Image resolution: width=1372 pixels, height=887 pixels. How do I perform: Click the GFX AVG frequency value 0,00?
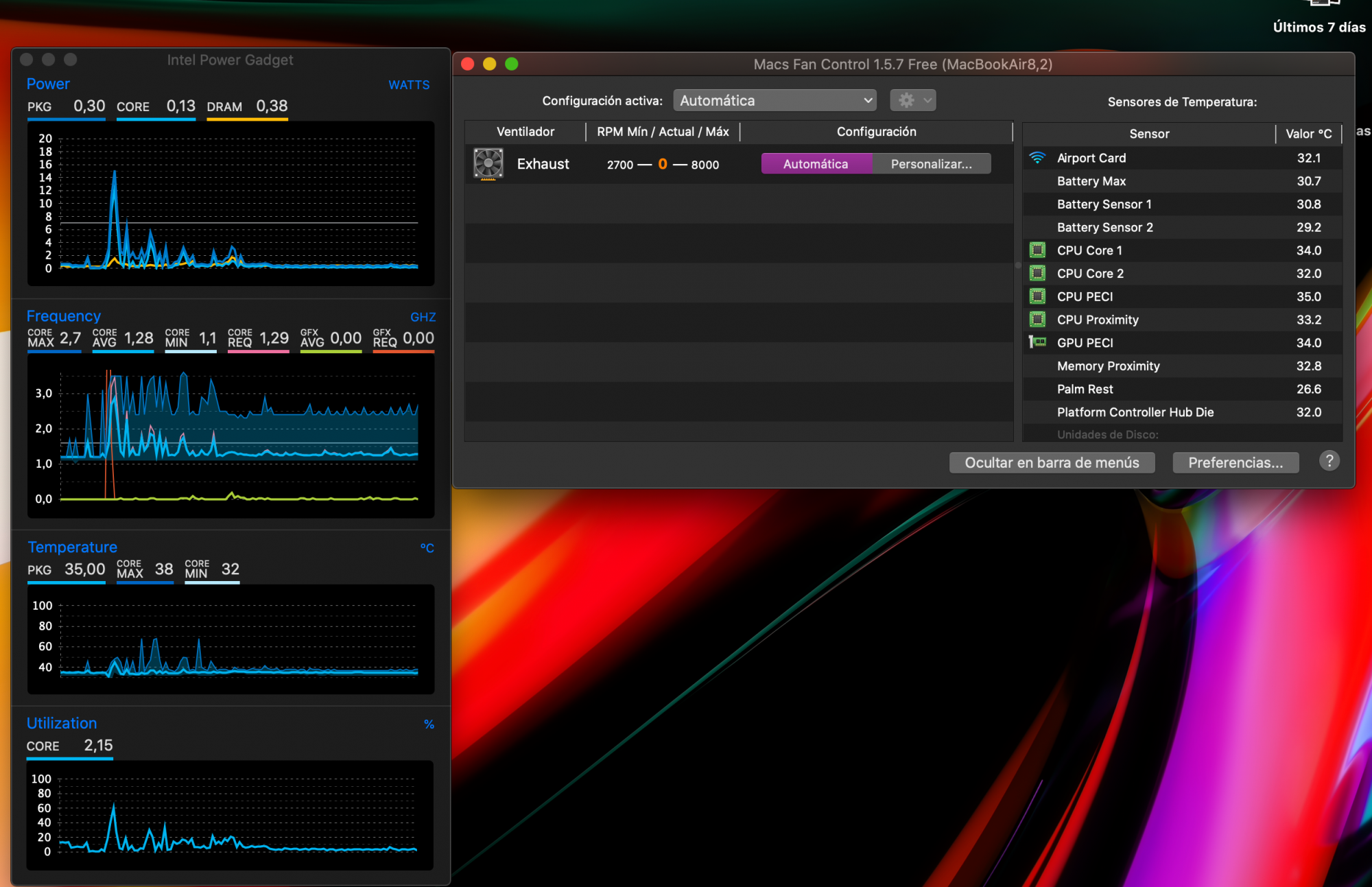[x=346, y=338]
